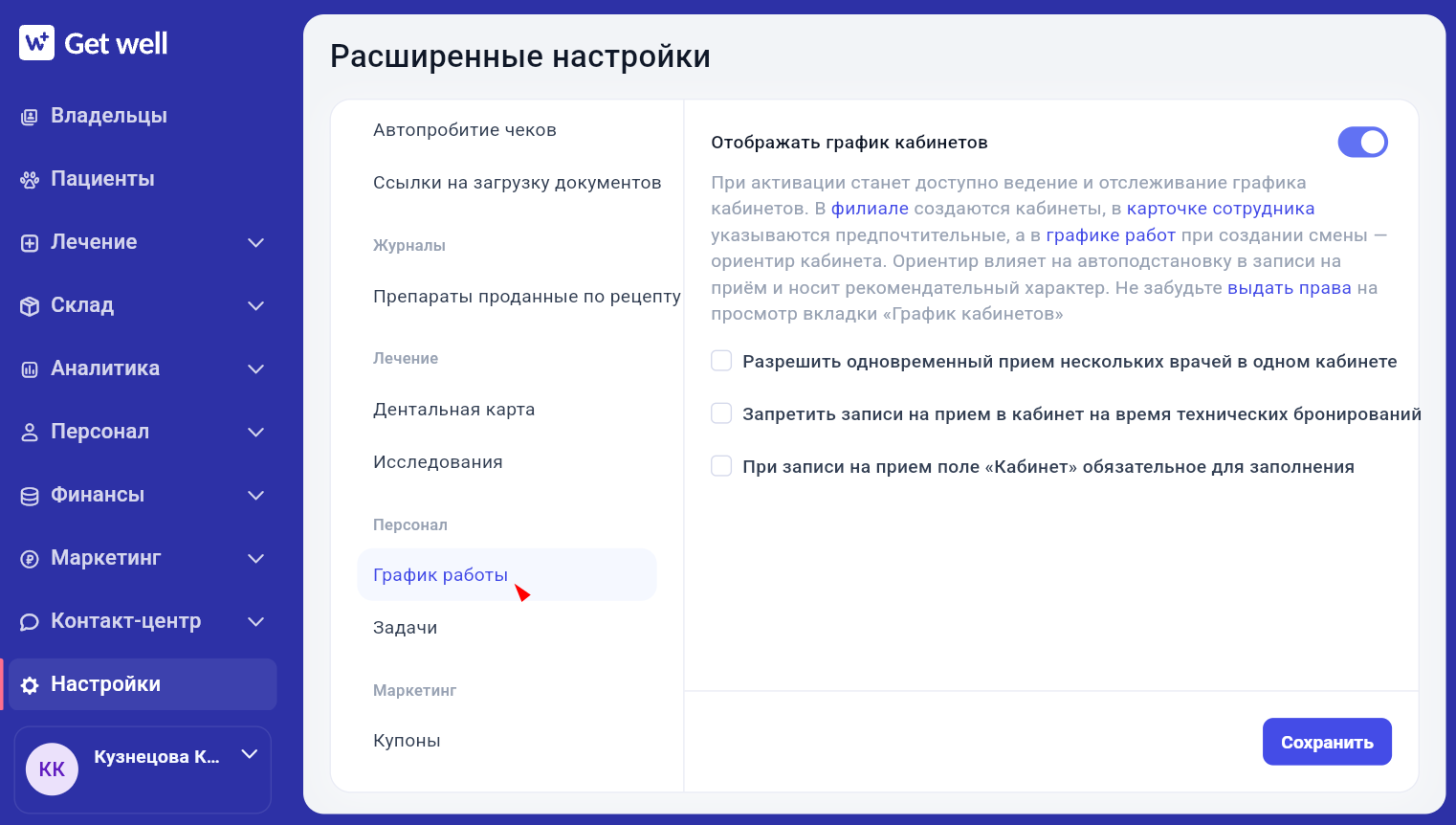Click the Настройки gear icon

point(30,685)
